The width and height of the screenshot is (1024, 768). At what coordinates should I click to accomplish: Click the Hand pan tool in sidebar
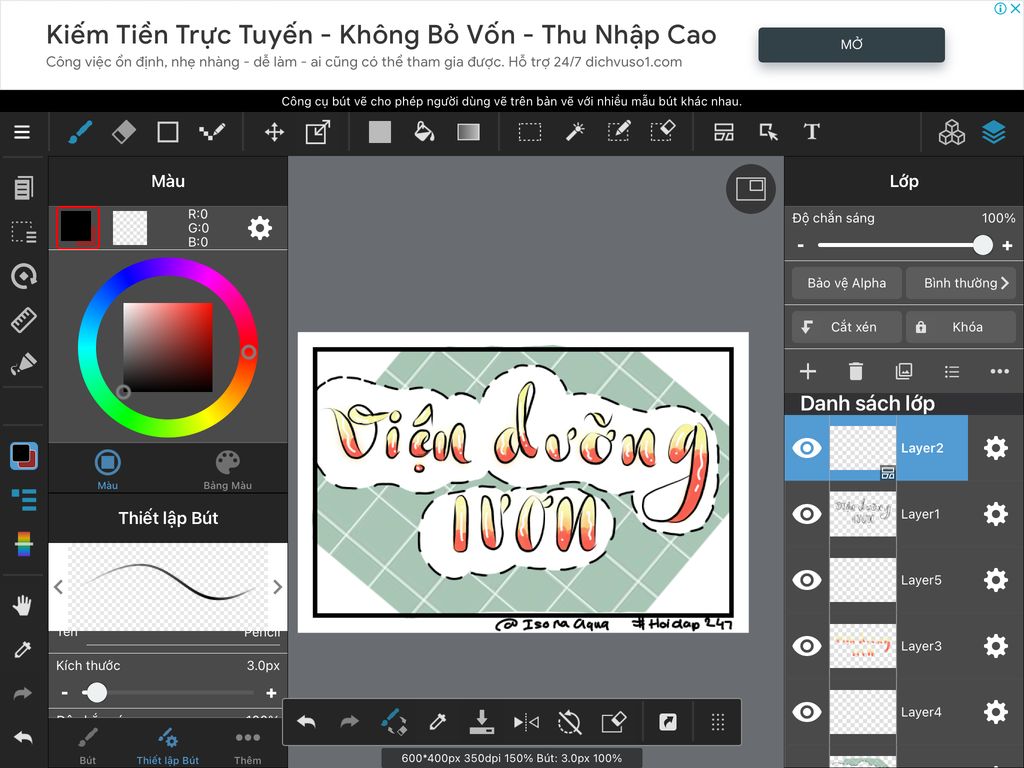point(22,605)
